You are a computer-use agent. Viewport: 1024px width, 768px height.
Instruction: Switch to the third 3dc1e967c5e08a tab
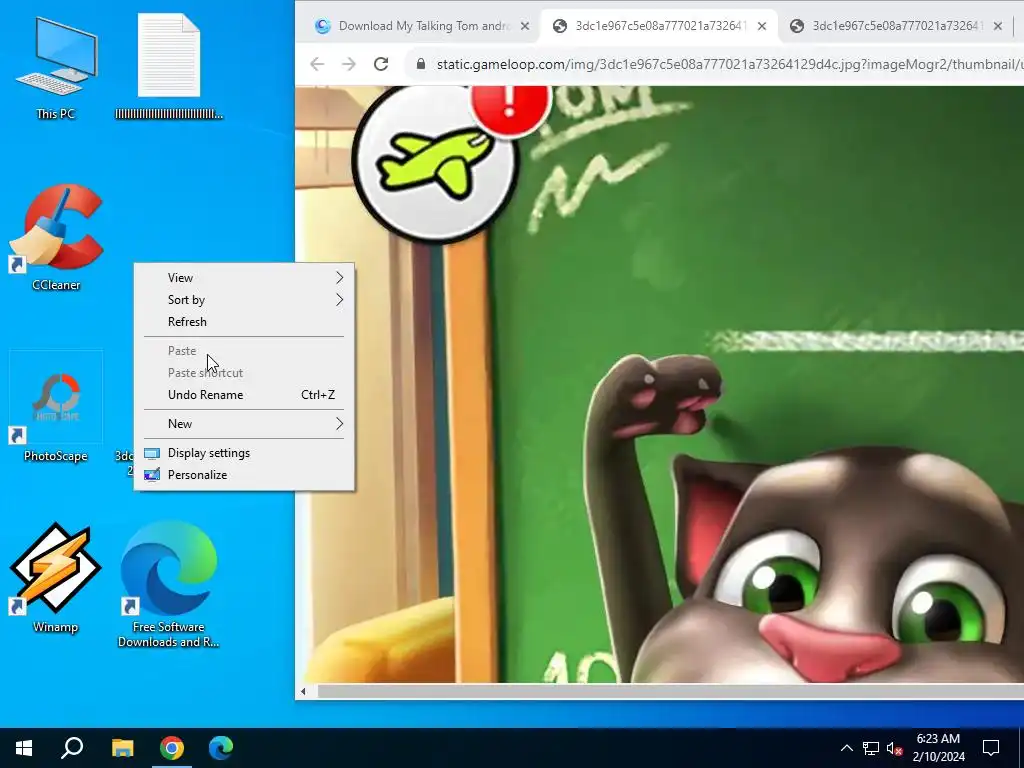pos(896,26)
